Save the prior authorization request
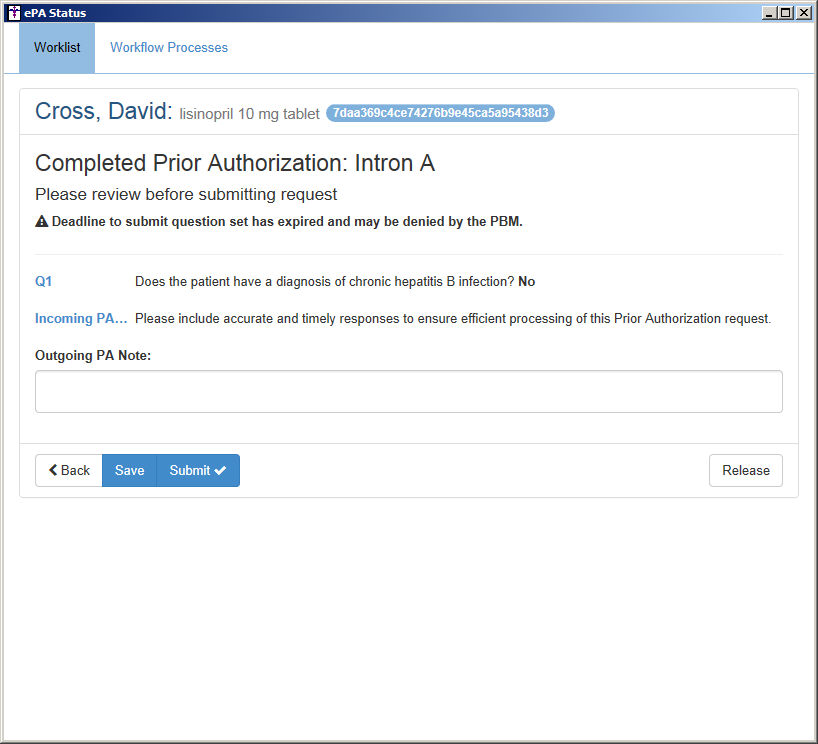This screenshot has width=818, height=744. pos(129,471)
